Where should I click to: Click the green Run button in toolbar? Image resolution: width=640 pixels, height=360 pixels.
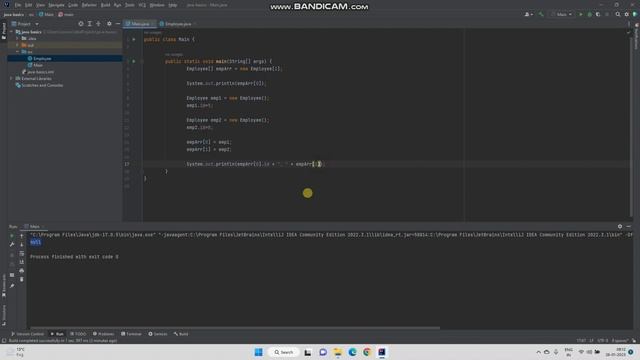[x=581, y=14]
